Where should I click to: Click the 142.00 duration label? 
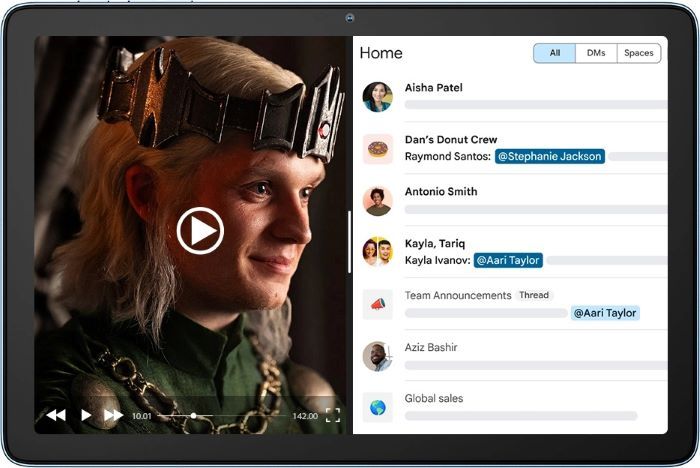pos(305,416)
